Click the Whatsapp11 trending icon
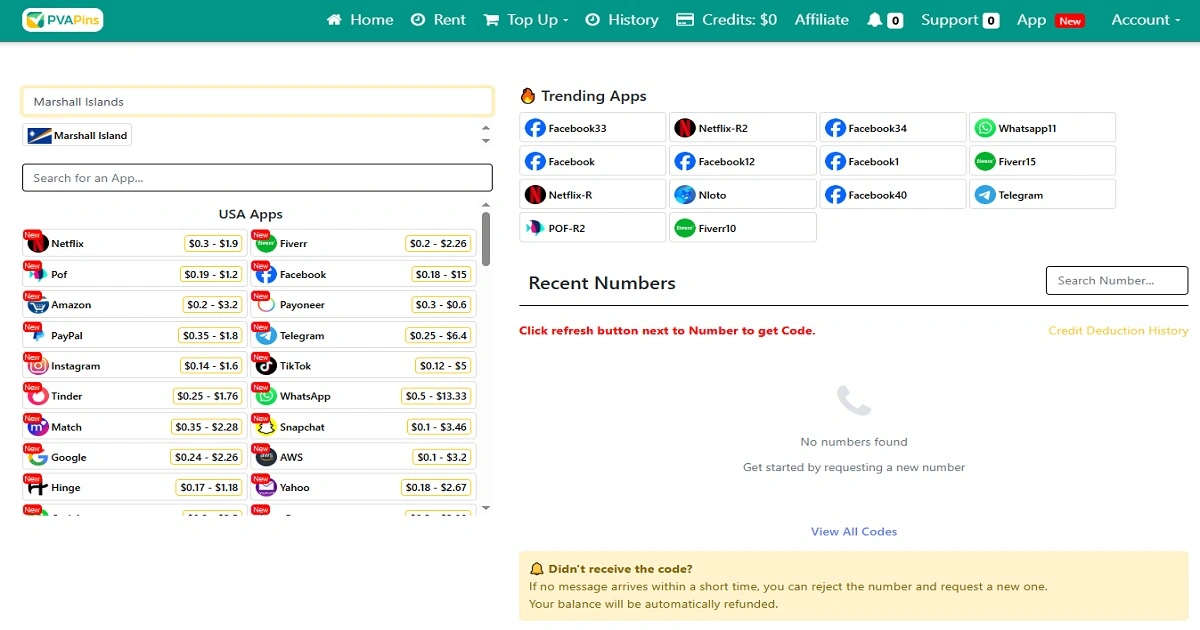Screen dimensions: 1200x630 [985, 128]
